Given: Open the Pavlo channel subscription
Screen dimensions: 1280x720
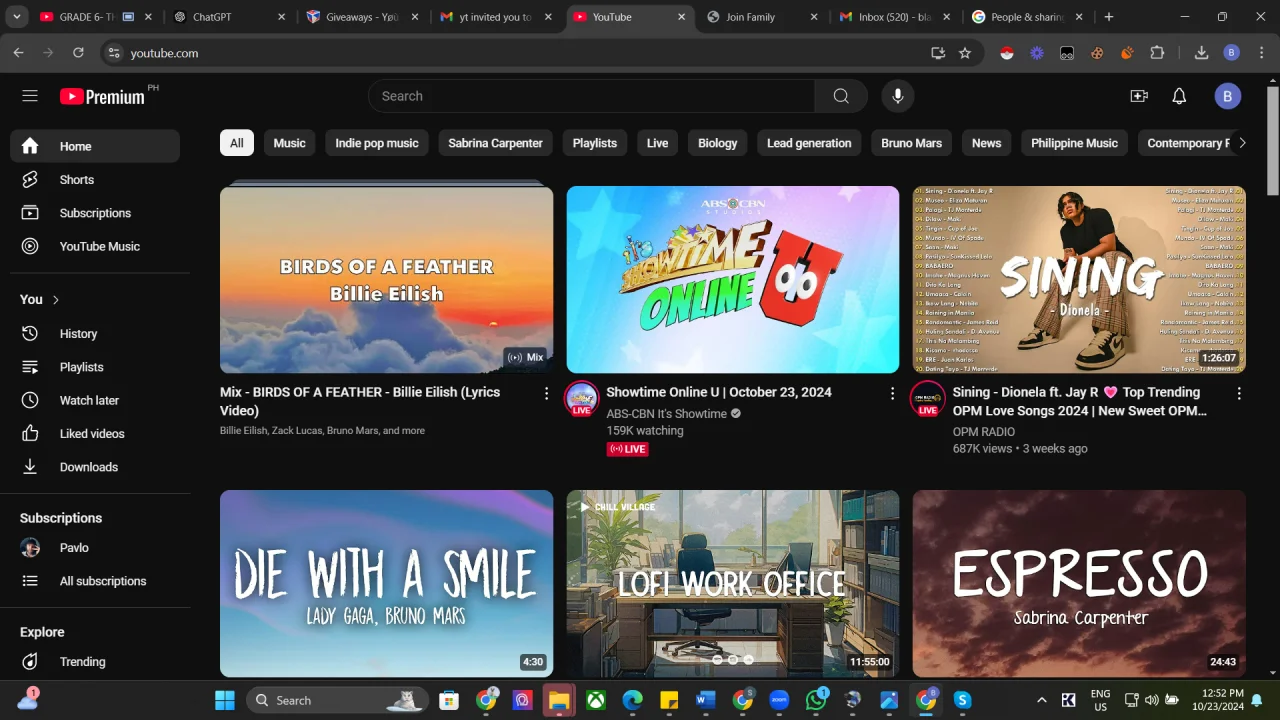Looking at the screenshot, I should click(x=95, y=548).
